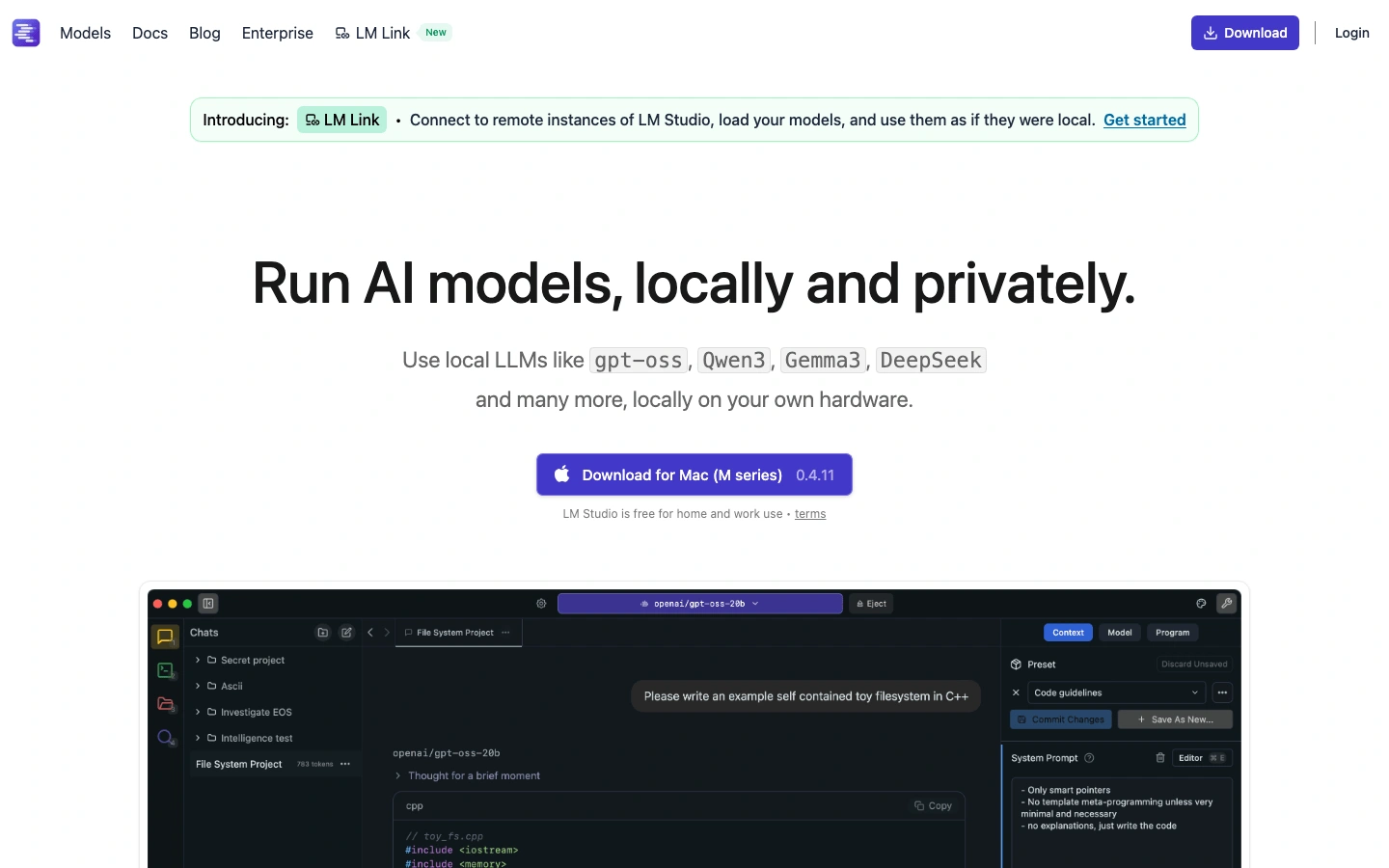Click the LM Studio logo icon
Image resolution: width=1389 pixels, height=868 pixels.
[26, 33]
